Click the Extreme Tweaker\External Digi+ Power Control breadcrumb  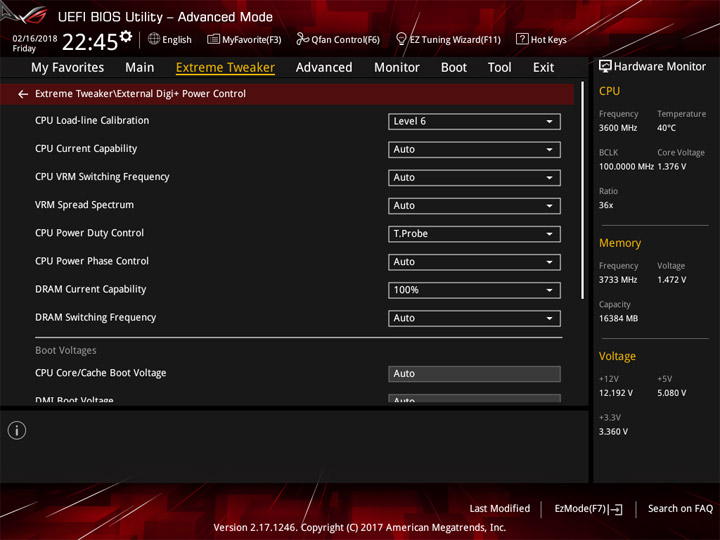pos(140,94)
